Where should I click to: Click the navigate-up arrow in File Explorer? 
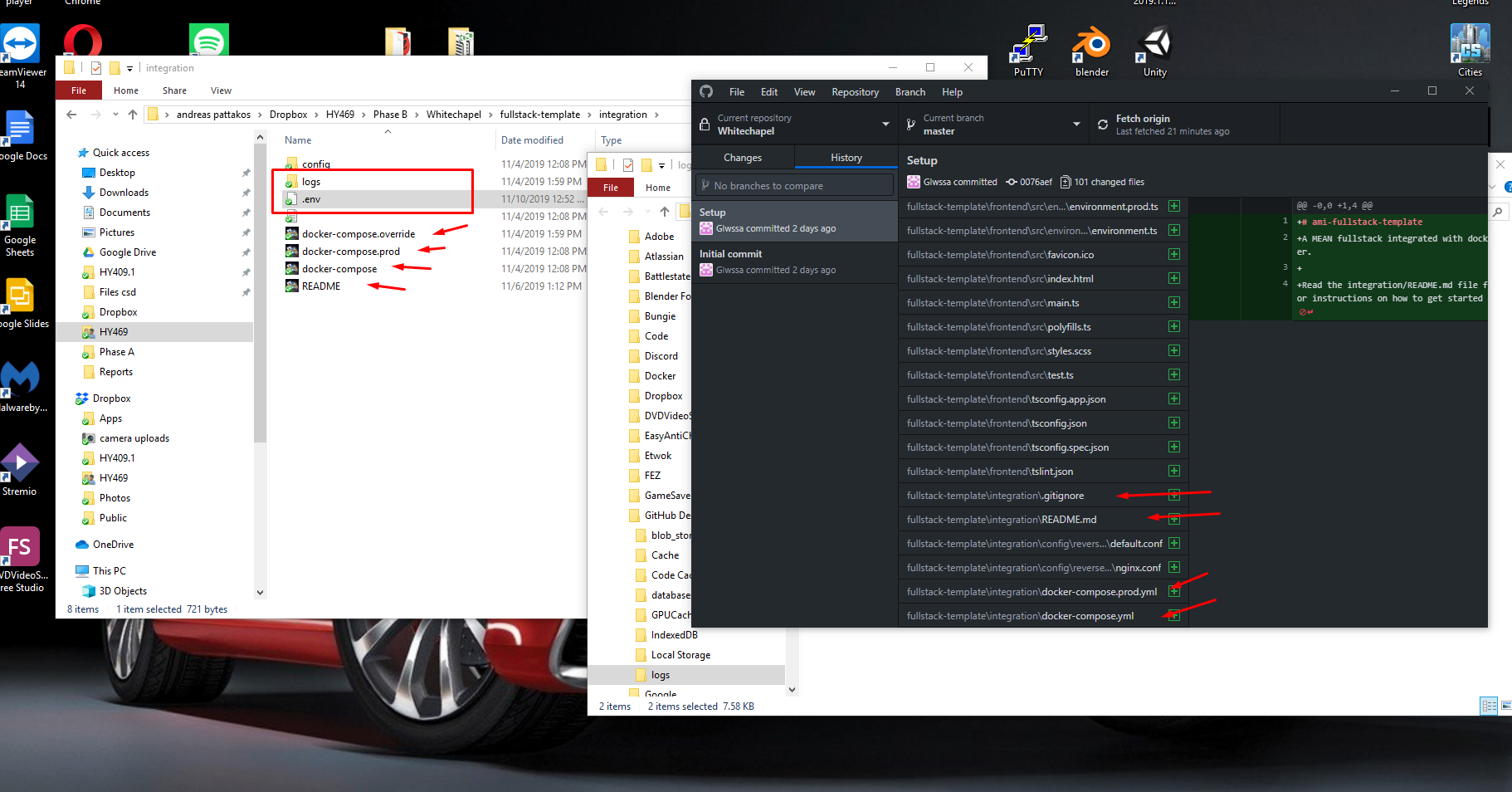(132, 114)
